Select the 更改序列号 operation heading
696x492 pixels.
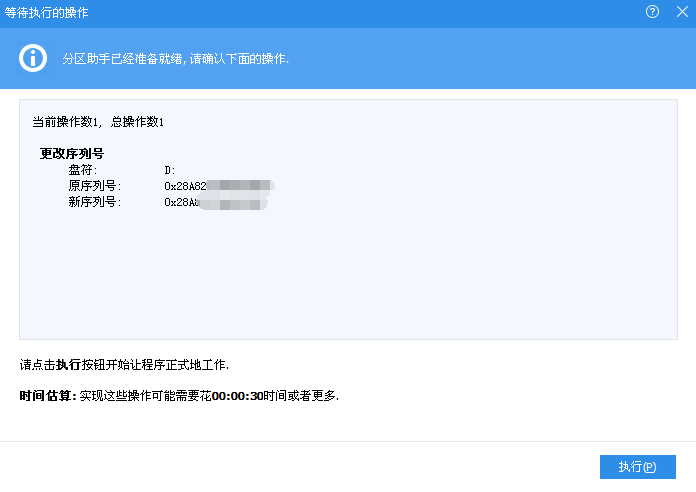click(72, 154)
